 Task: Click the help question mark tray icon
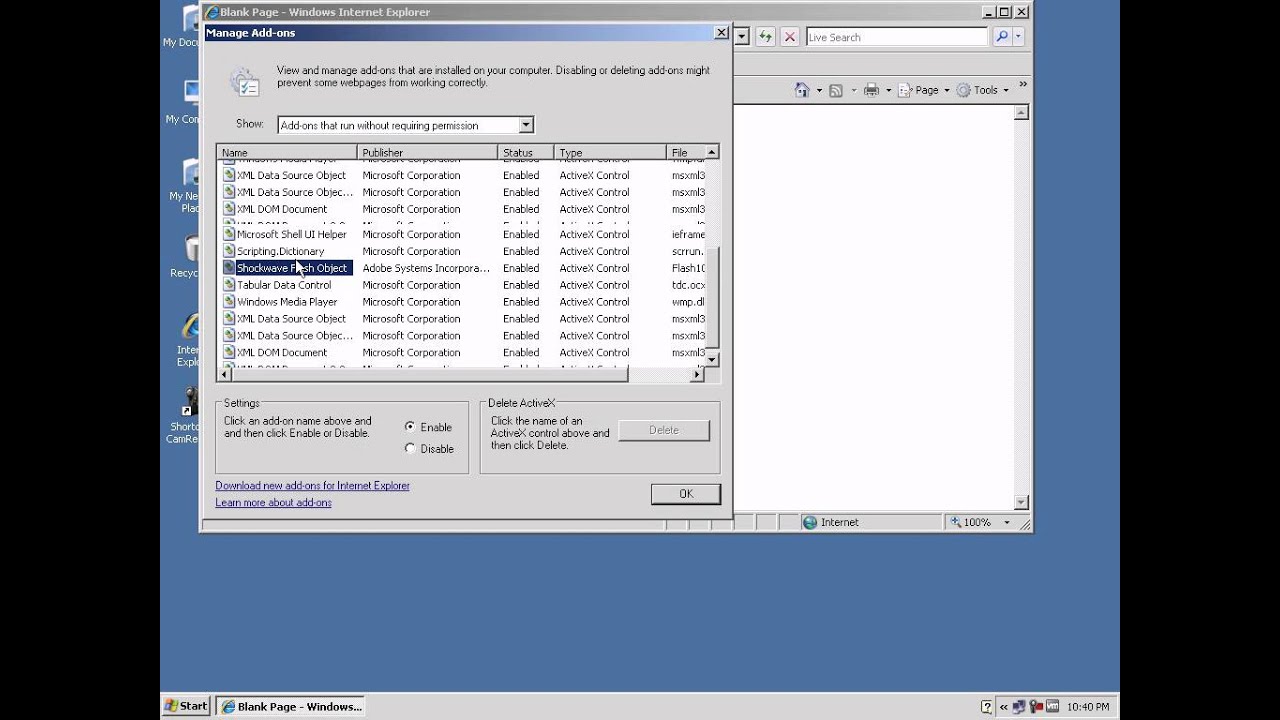click(x=987, y=707)
